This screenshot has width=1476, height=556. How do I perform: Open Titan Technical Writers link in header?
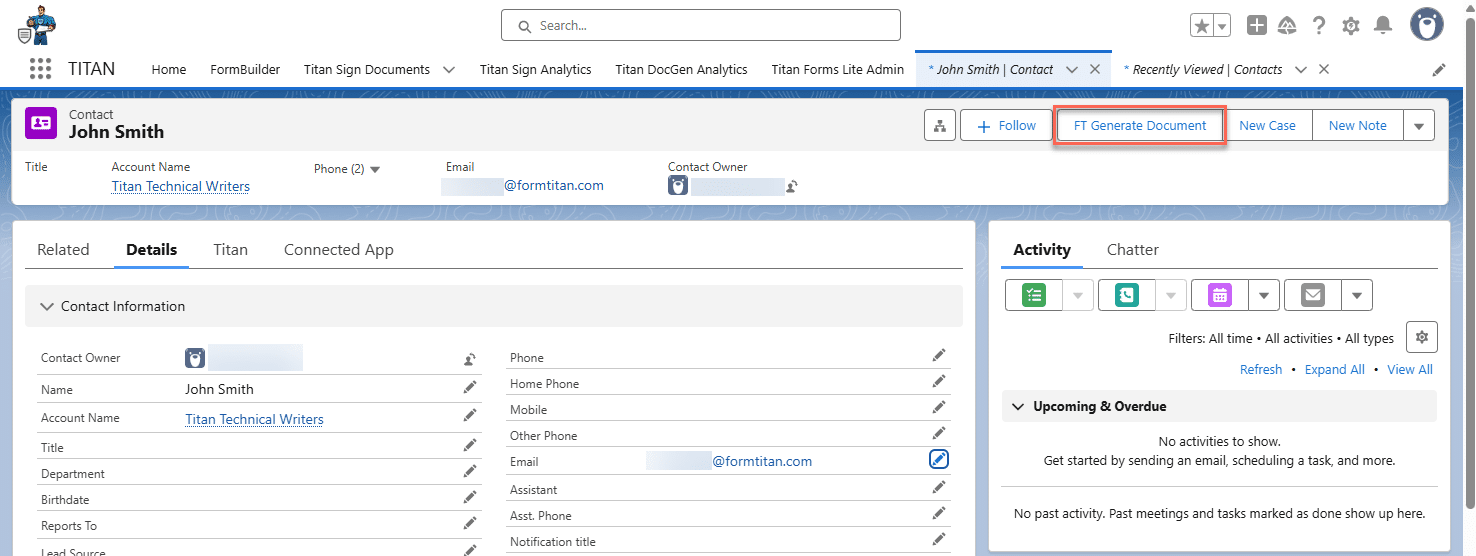click(181, 186)
